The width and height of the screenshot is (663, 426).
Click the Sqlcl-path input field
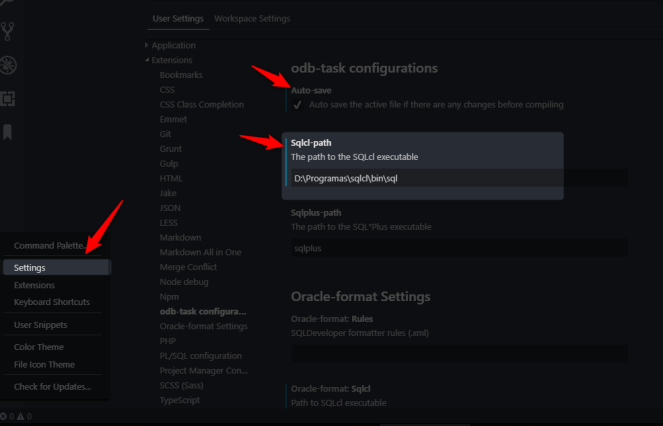[425, 178]
